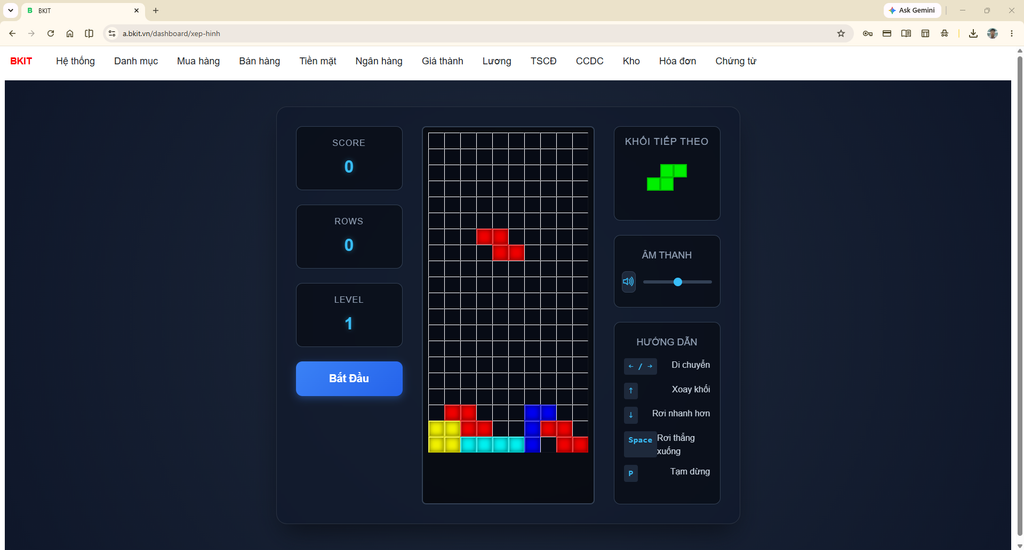The image size is (1024, 550).
Task: Expand the tab search dropdown arrow
Action: [x=10, y=10]
